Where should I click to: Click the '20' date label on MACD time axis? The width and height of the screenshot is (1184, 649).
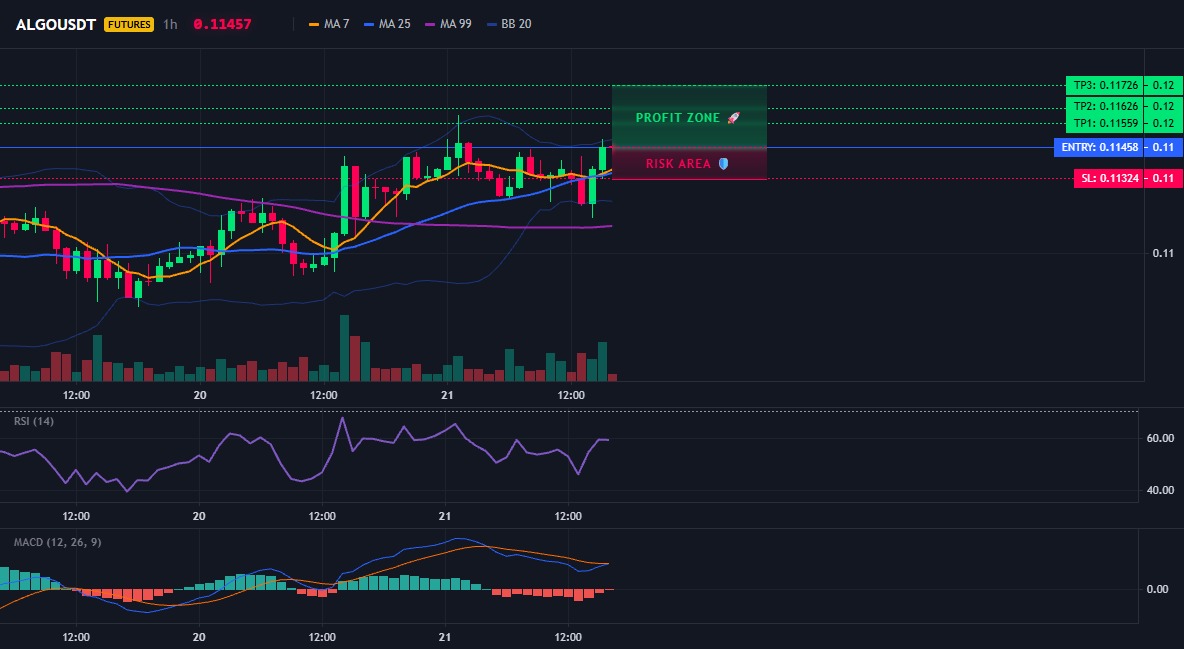[x=199, y=637]
